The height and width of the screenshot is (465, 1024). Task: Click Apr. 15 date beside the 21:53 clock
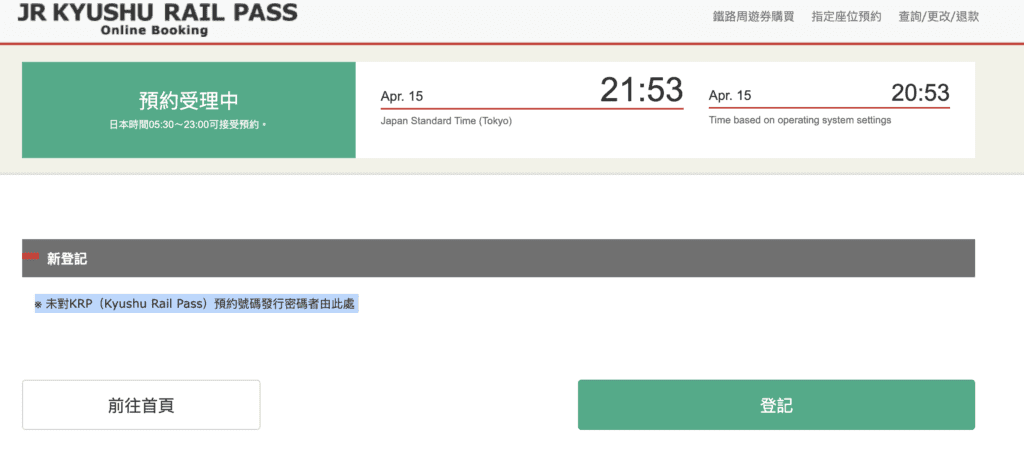(x=402, y=96)
